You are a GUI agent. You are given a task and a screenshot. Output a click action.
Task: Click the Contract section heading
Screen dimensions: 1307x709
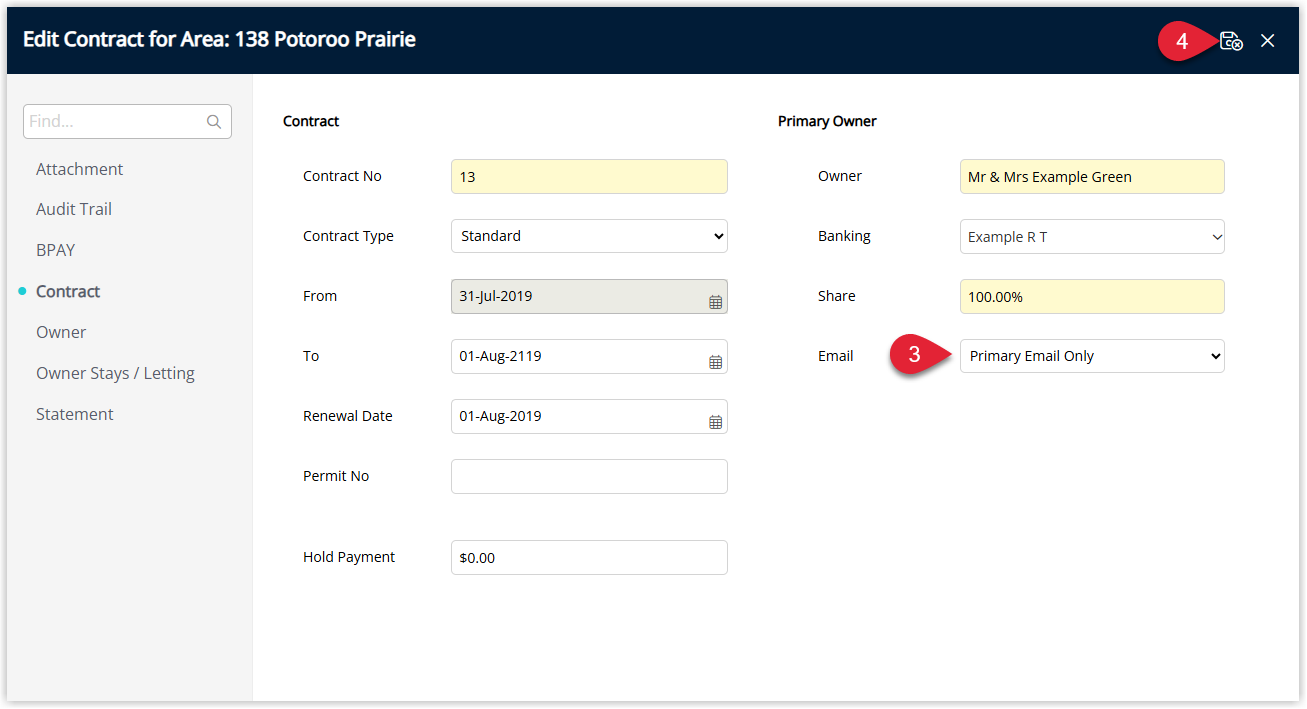tap(311, 121)
